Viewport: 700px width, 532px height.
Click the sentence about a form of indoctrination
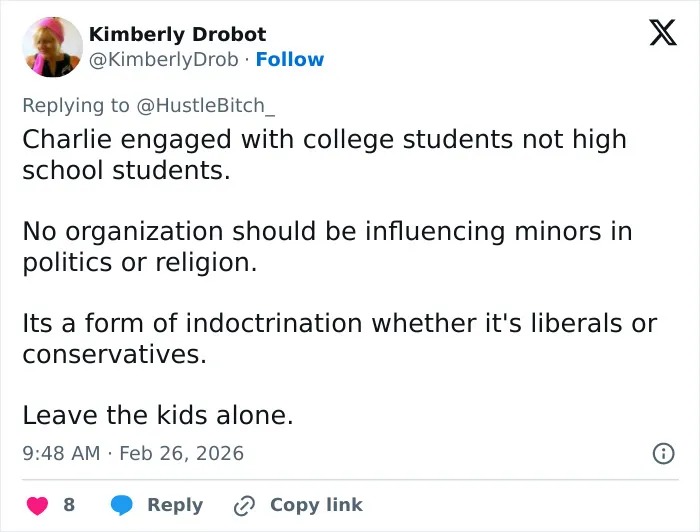(x=339, y=338)
